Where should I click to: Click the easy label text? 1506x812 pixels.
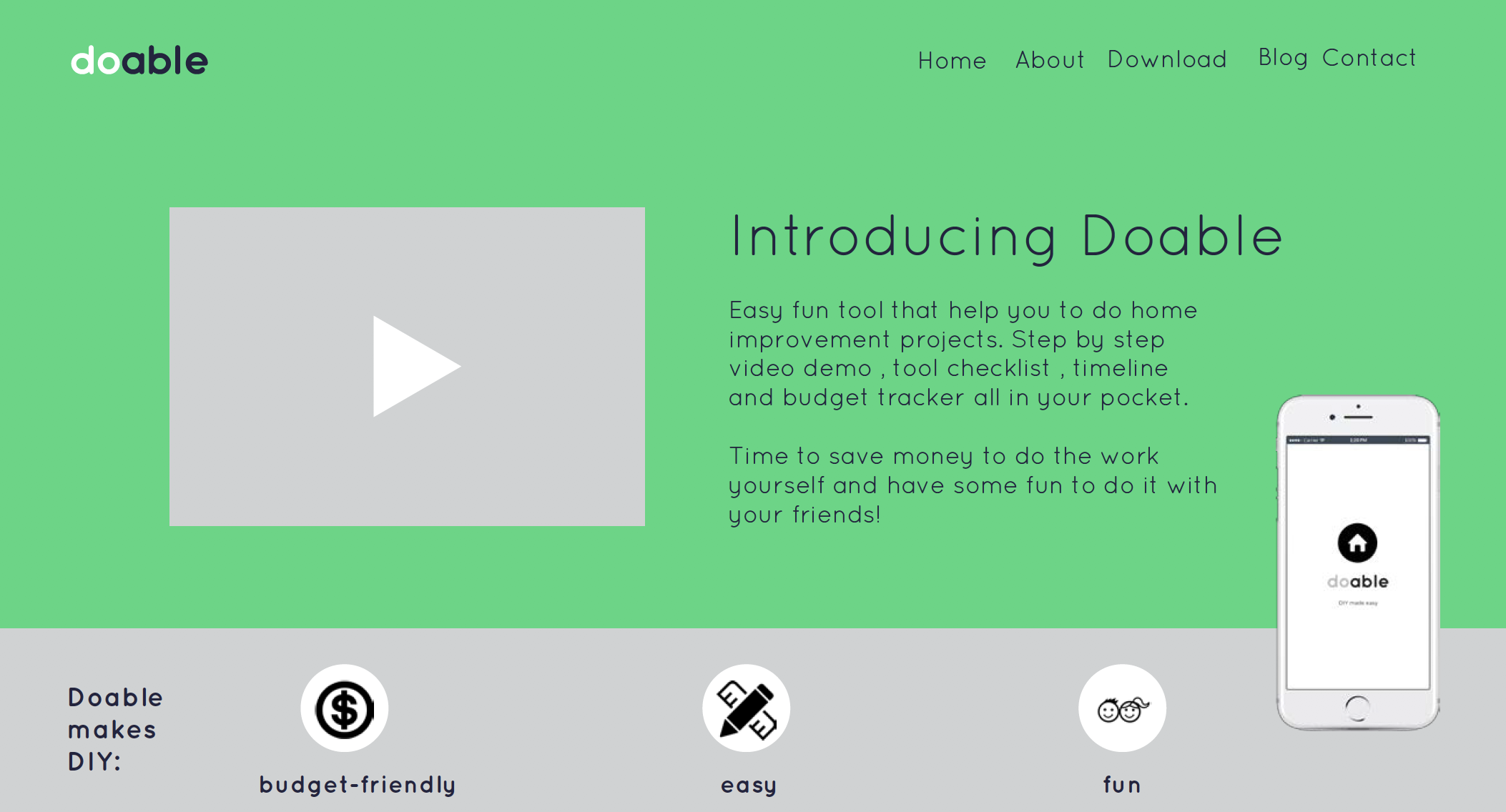749,785
